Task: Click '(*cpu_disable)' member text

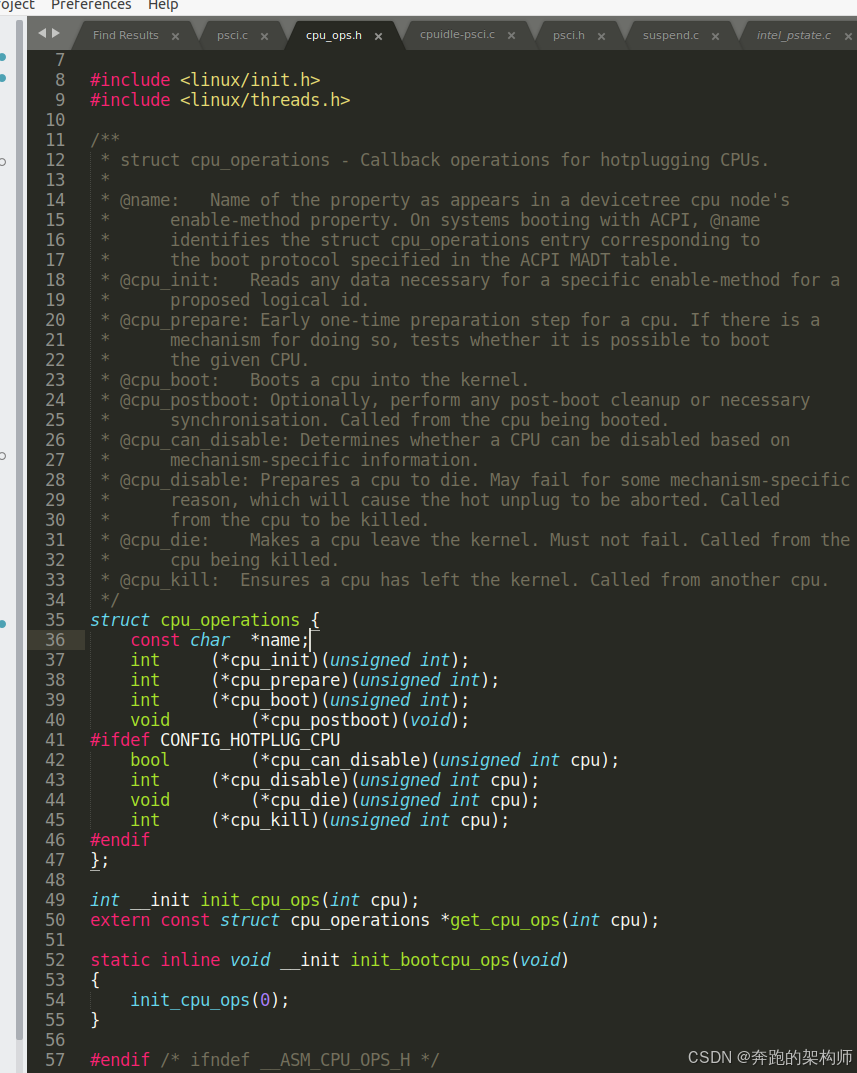Action: [281, 780]
